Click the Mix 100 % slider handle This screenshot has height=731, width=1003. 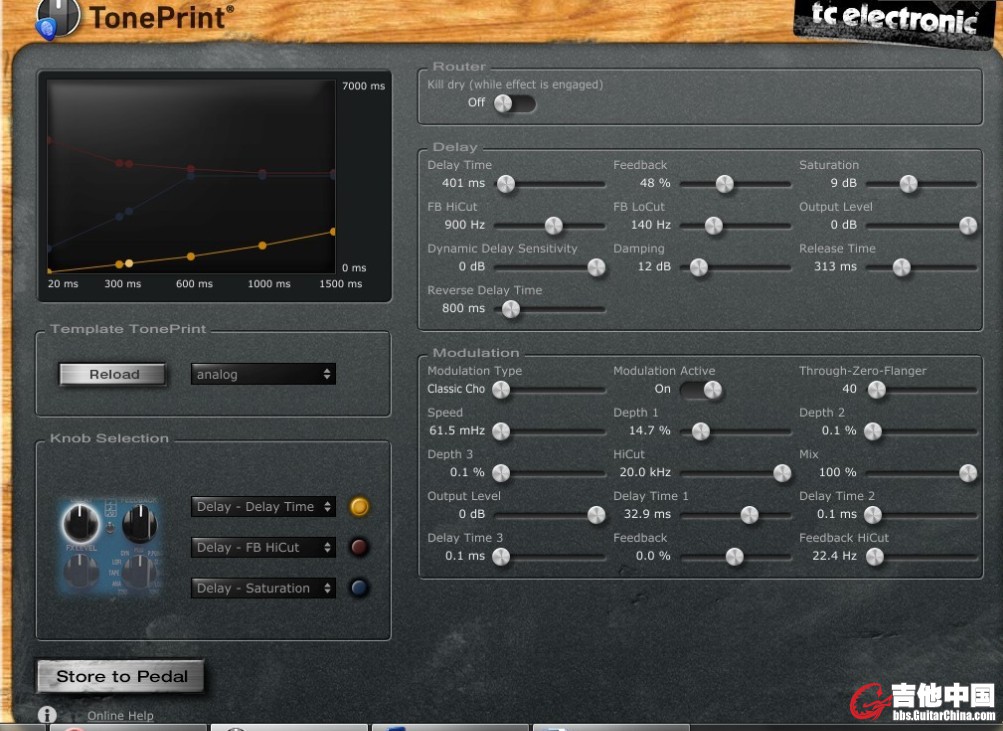click(968, 473)
